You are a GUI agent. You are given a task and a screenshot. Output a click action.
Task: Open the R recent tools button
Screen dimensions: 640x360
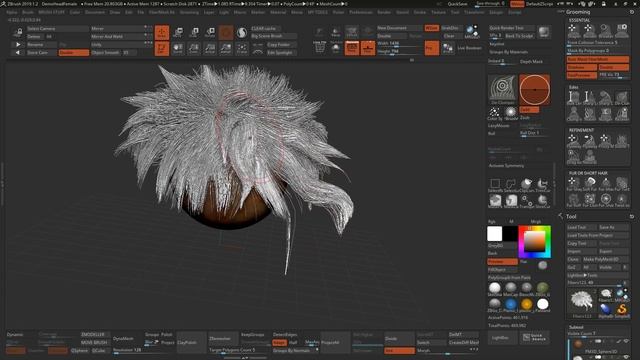624,283
